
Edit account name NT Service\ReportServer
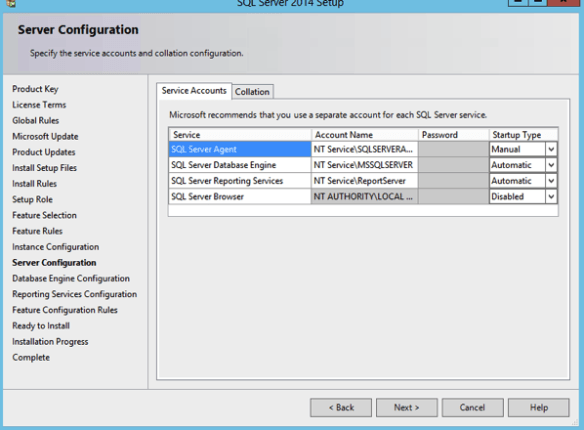pos(364,181)
